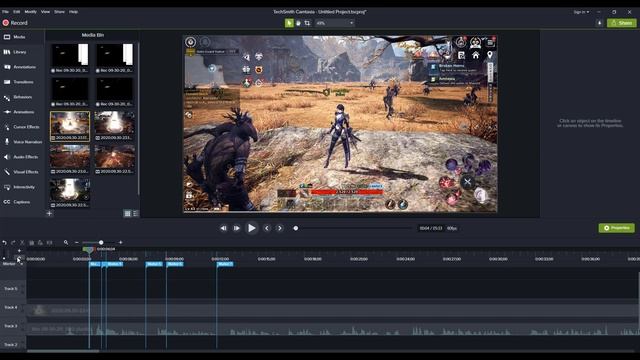
Task: Open the File menu
Action: [5, 12]
